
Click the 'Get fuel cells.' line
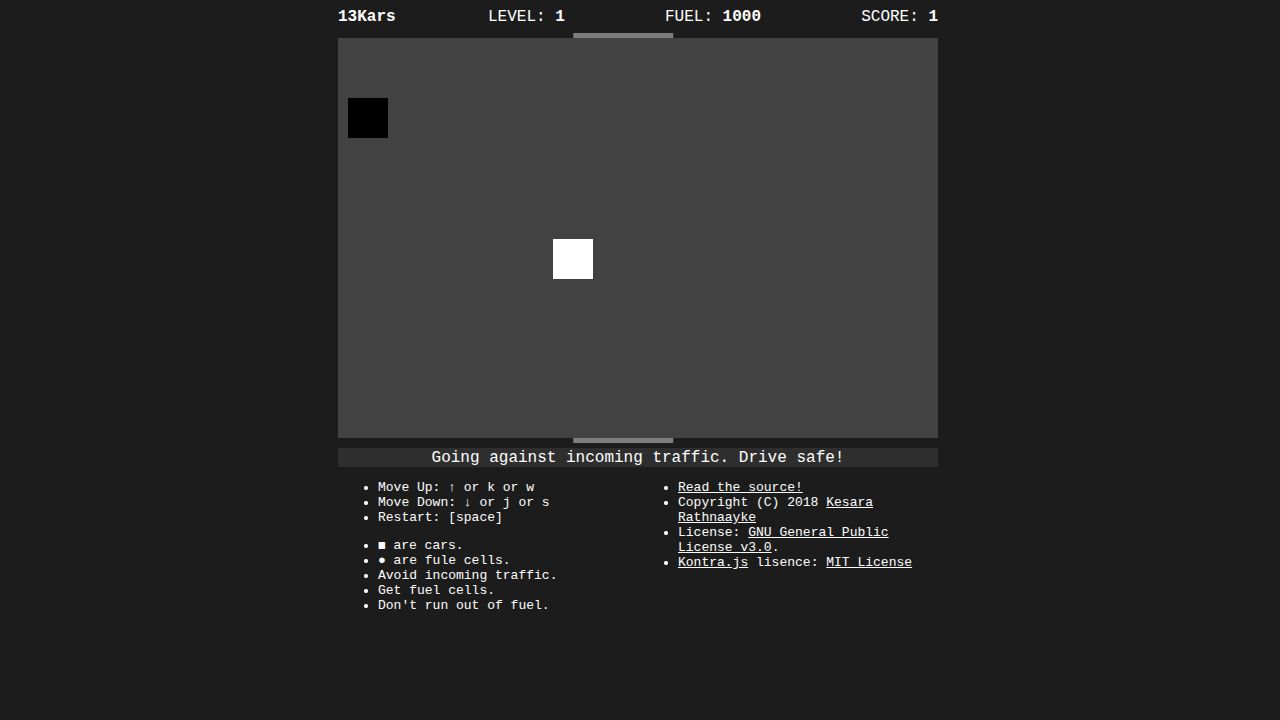click(x=436, y=590)
